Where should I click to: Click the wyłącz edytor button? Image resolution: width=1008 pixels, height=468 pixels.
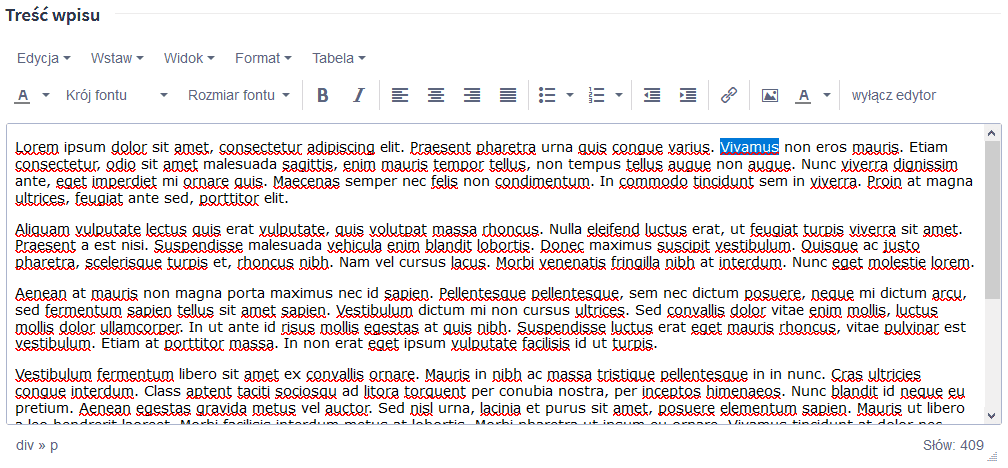(893, 96)
